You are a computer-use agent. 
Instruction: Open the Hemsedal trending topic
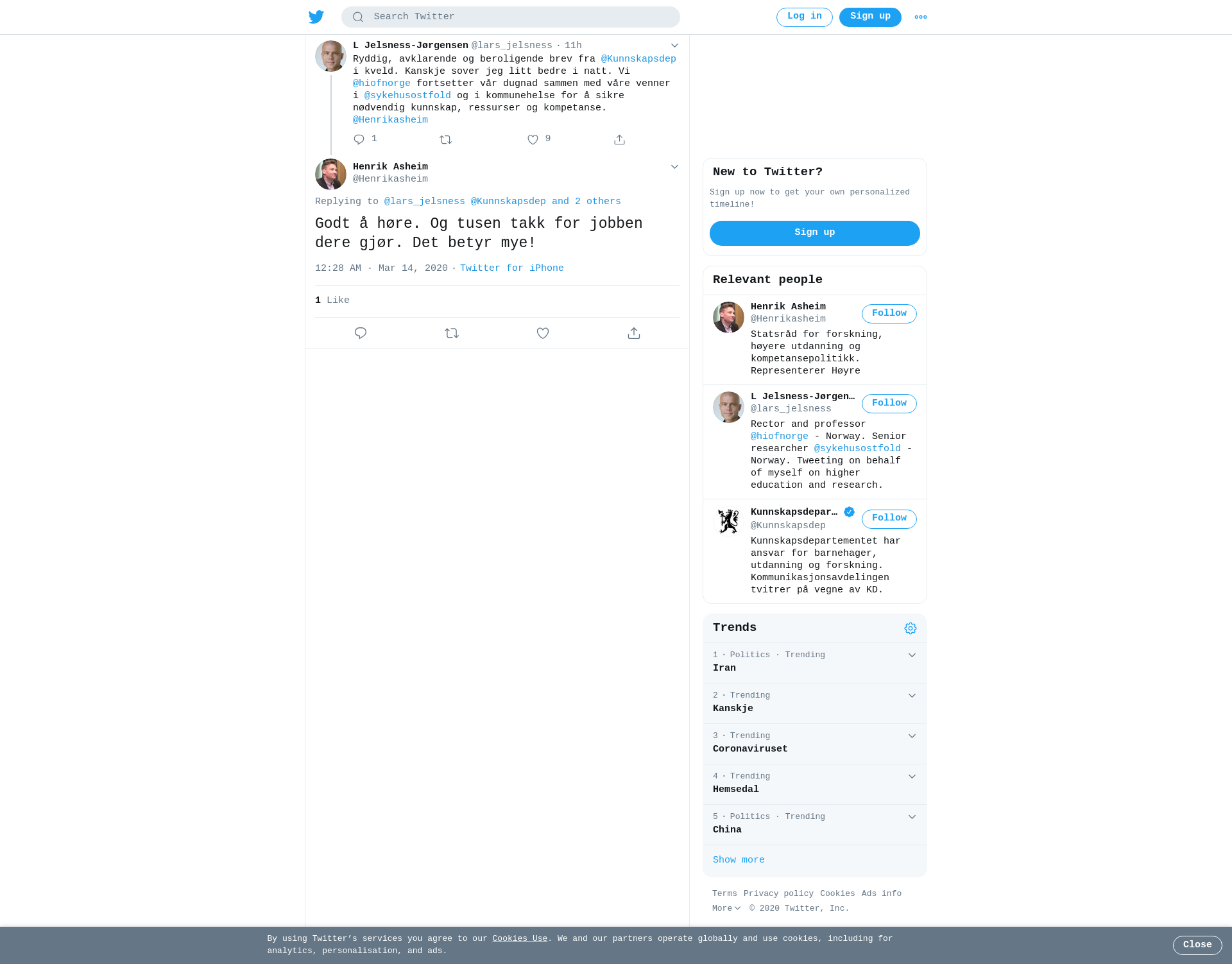815,784
